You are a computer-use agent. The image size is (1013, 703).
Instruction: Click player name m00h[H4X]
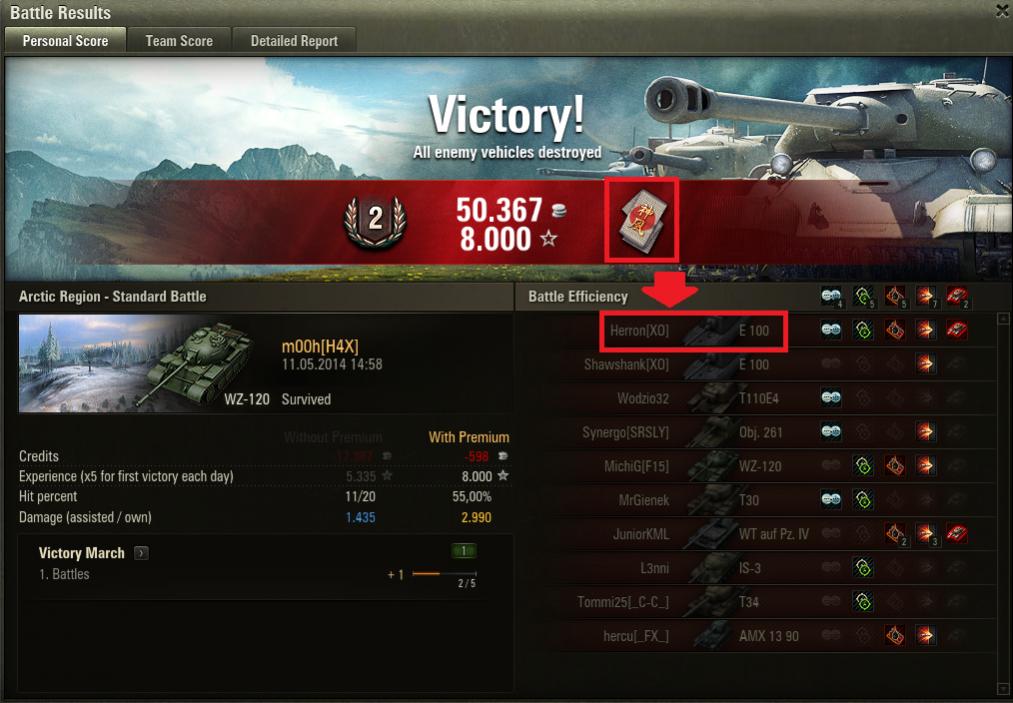point(320,347)
